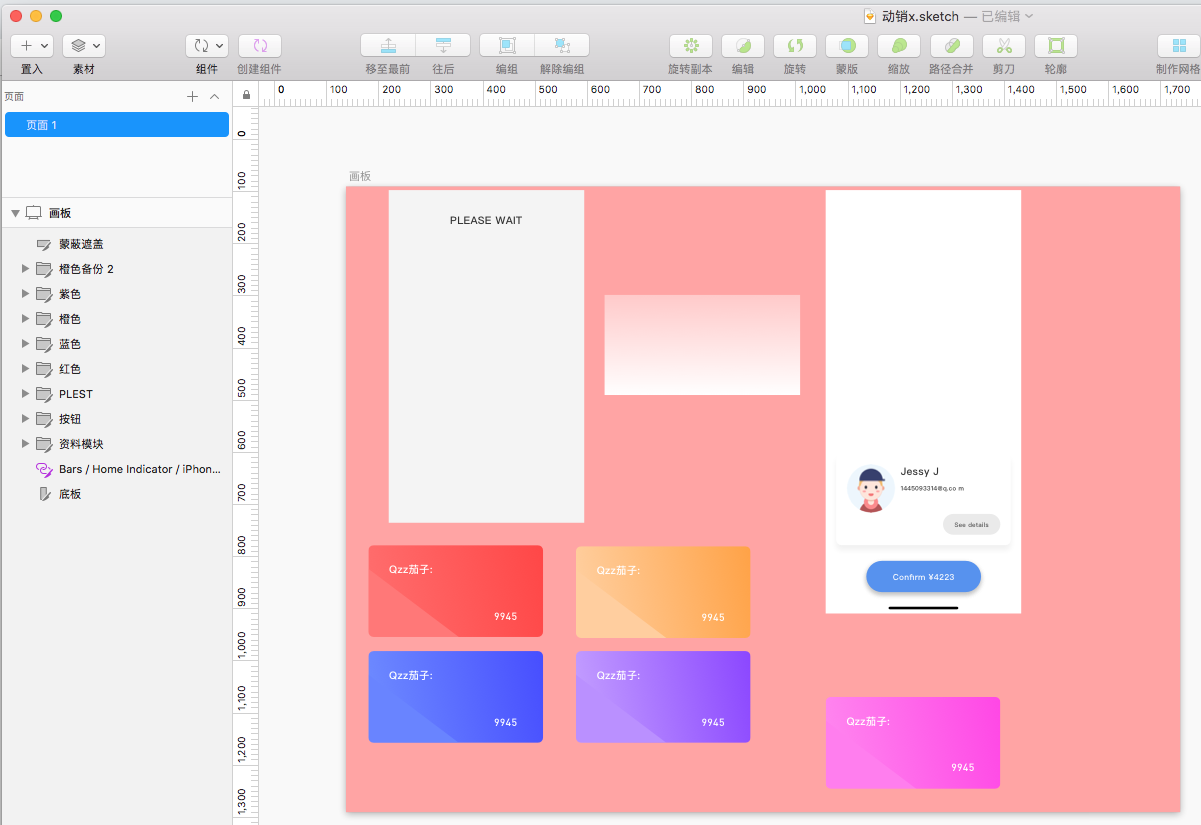
Task: Expand the 蓝色 group
Action: [26, 344]
